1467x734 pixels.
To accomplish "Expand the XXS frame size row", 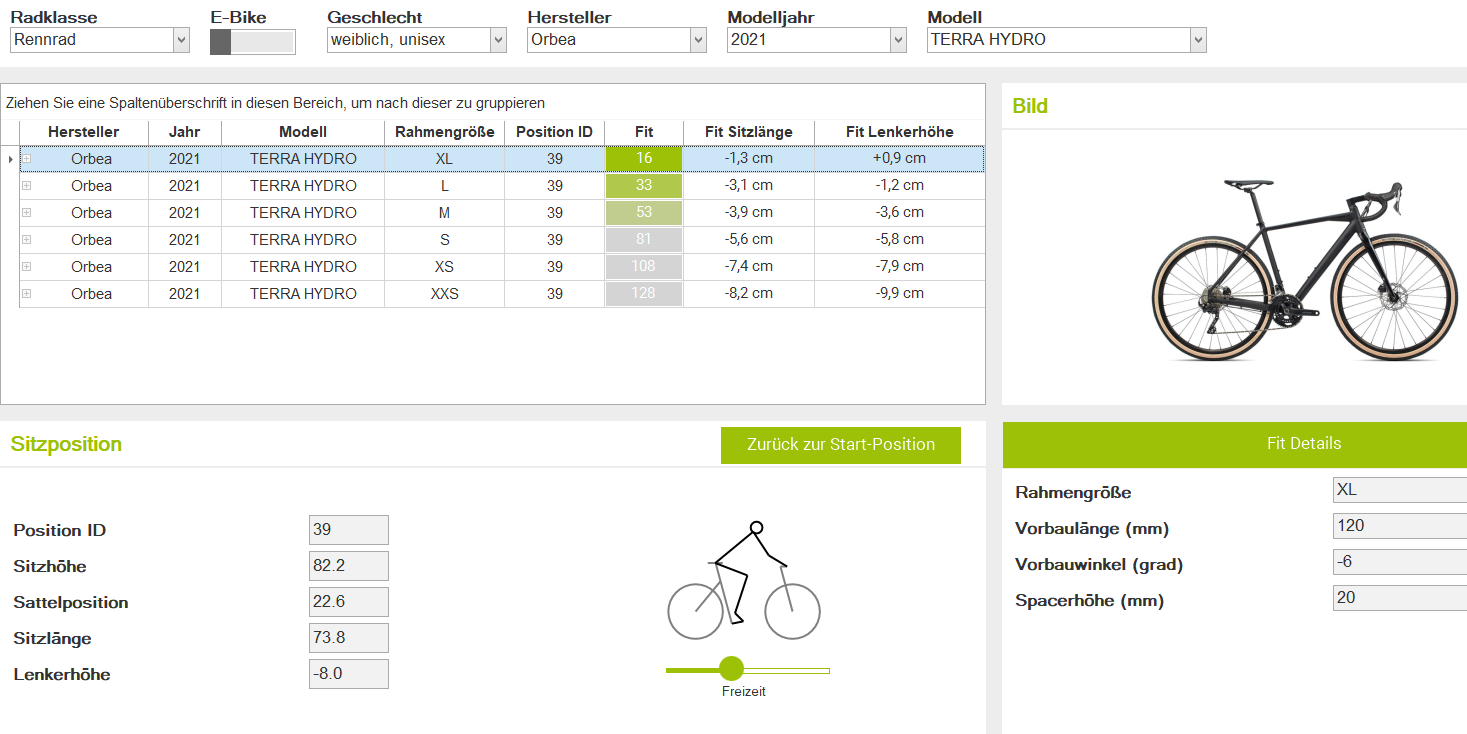I will click(27, 294).
